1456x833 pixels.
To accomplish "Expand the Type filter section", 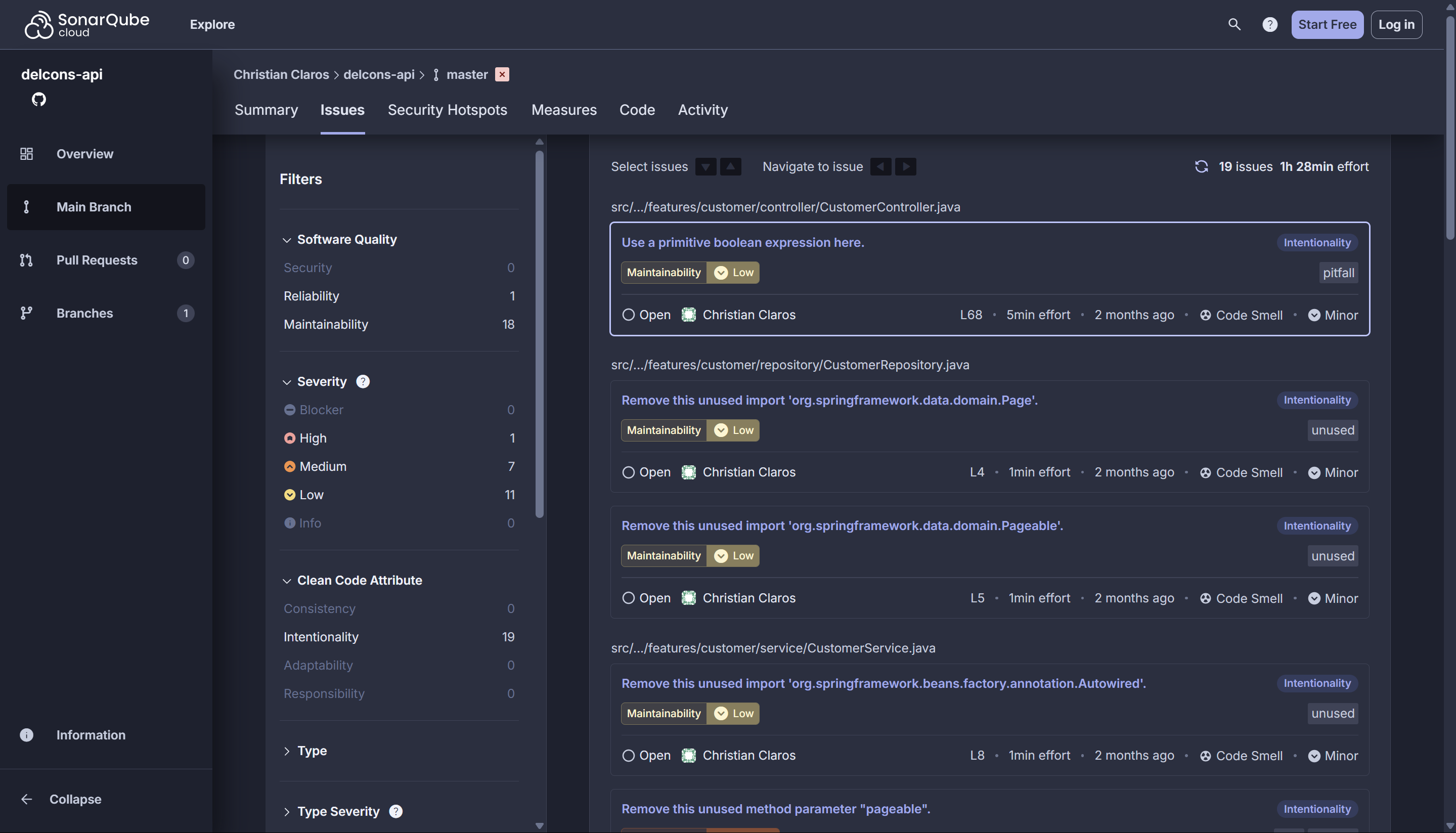I will tap(287, 751).
